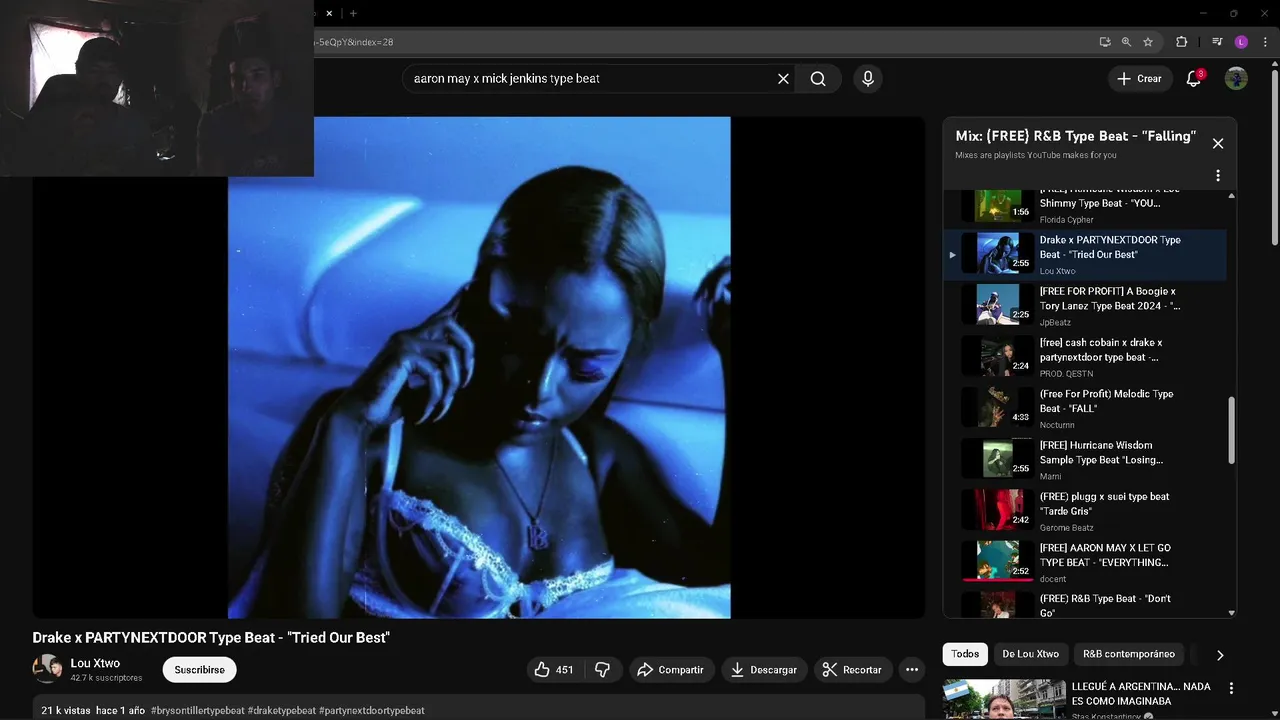Image resolution: width=1280 pixels, height=720 pixels.
Task: Play the Hurricane Wisdom Sample beat
Action: [x=1085, y=460]
